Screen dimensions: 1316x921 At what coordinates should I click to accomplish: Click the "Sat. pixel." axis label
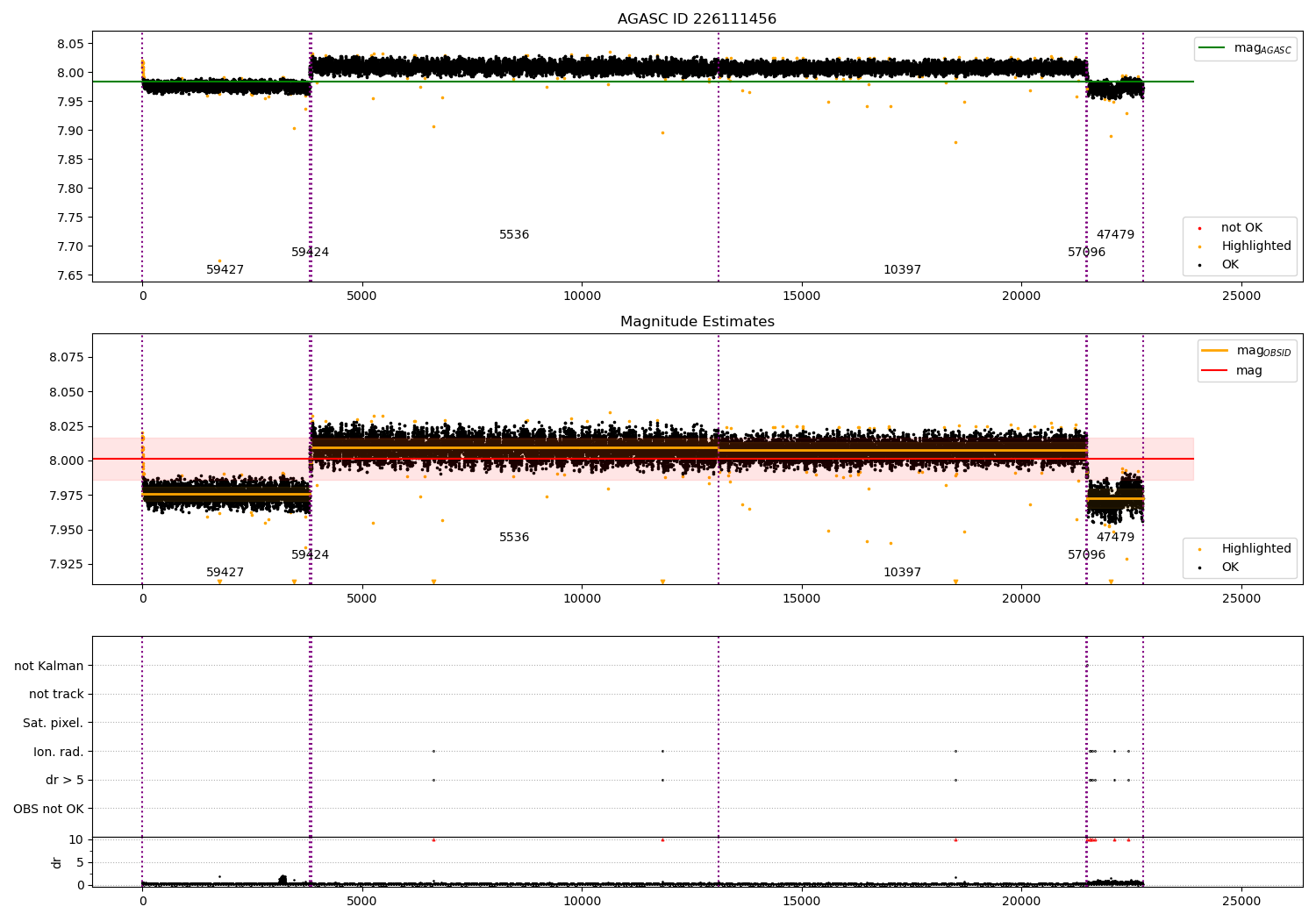click(54, 724)
